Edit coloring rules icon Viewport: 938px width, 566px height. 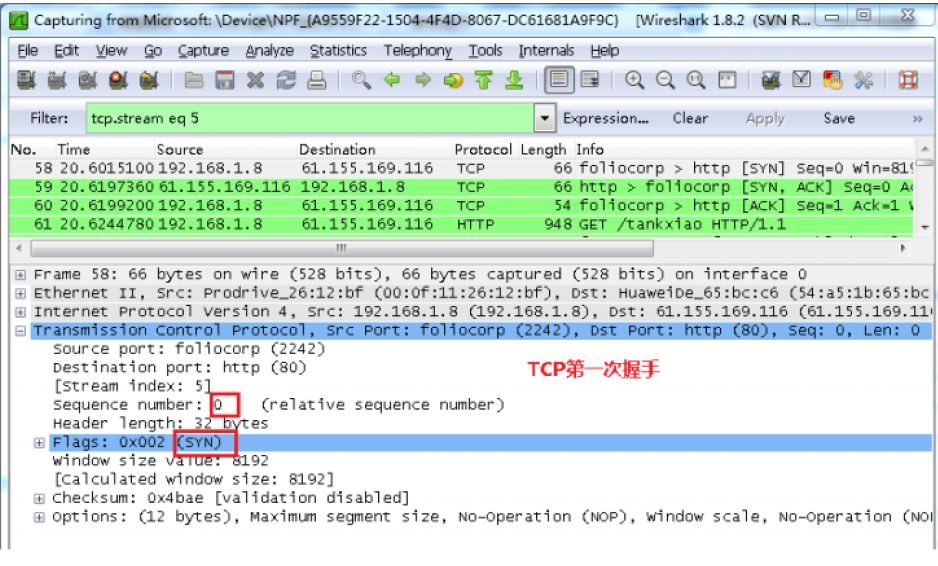coord(832,80)
